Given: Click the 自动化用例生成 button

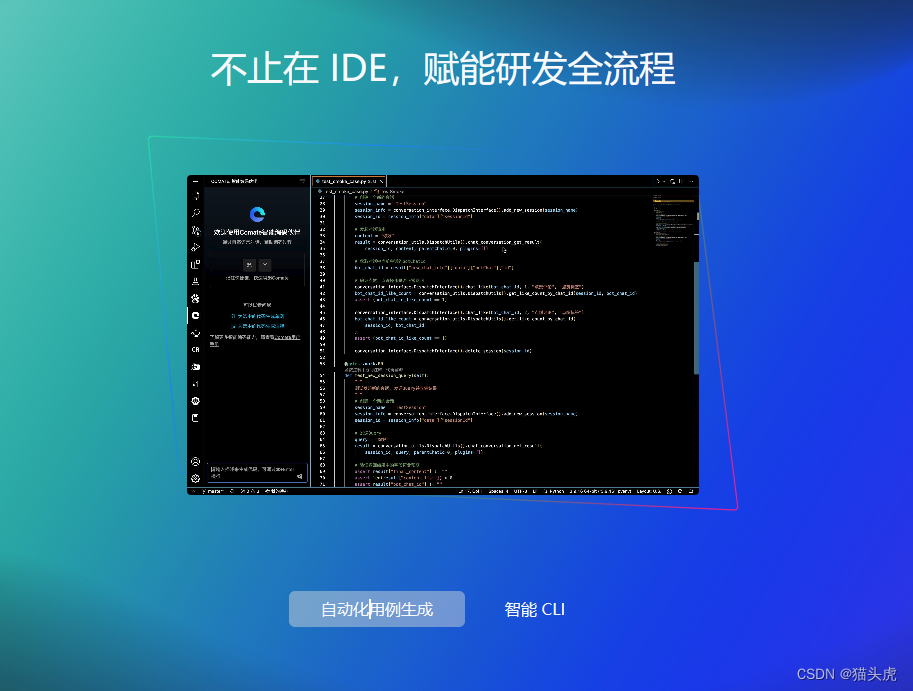Looking at the screenshot, I should point(377,609).
